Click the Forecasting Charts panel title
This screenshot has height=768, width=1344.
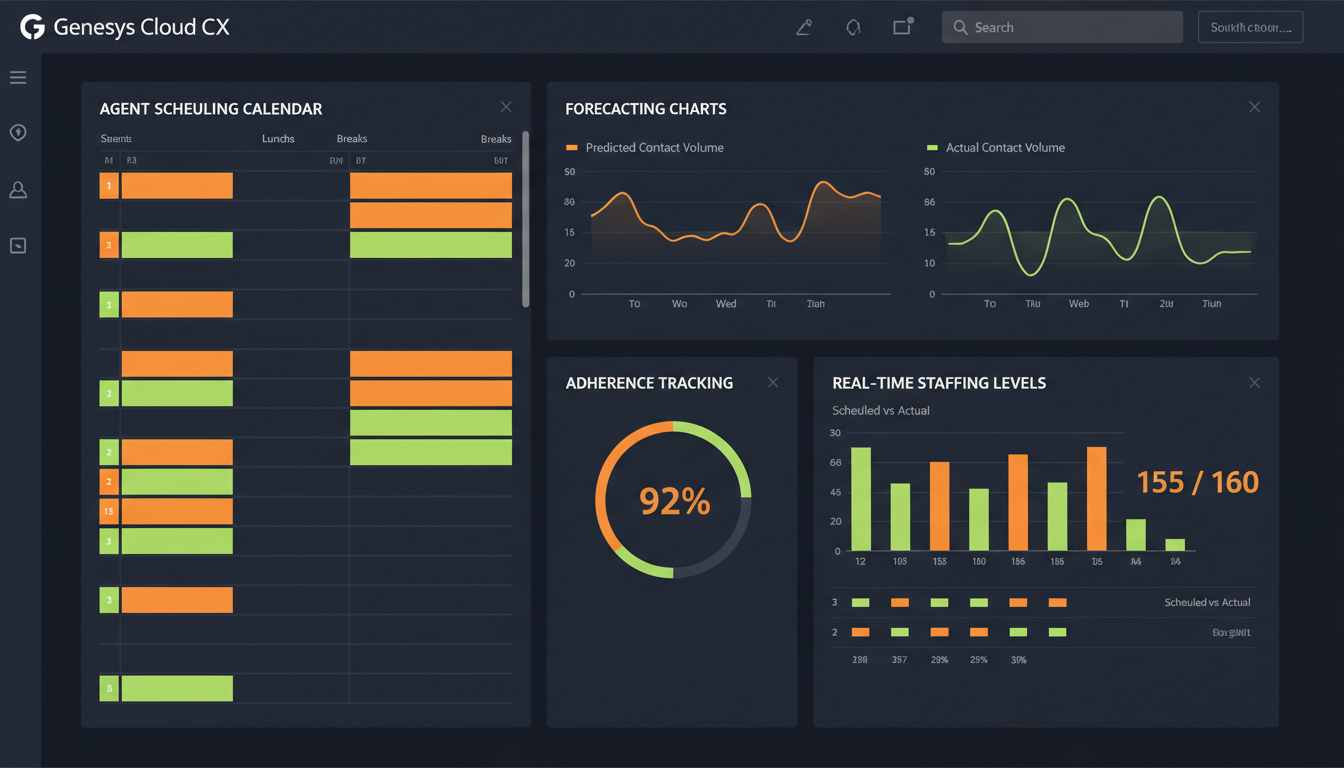(646, 108)
